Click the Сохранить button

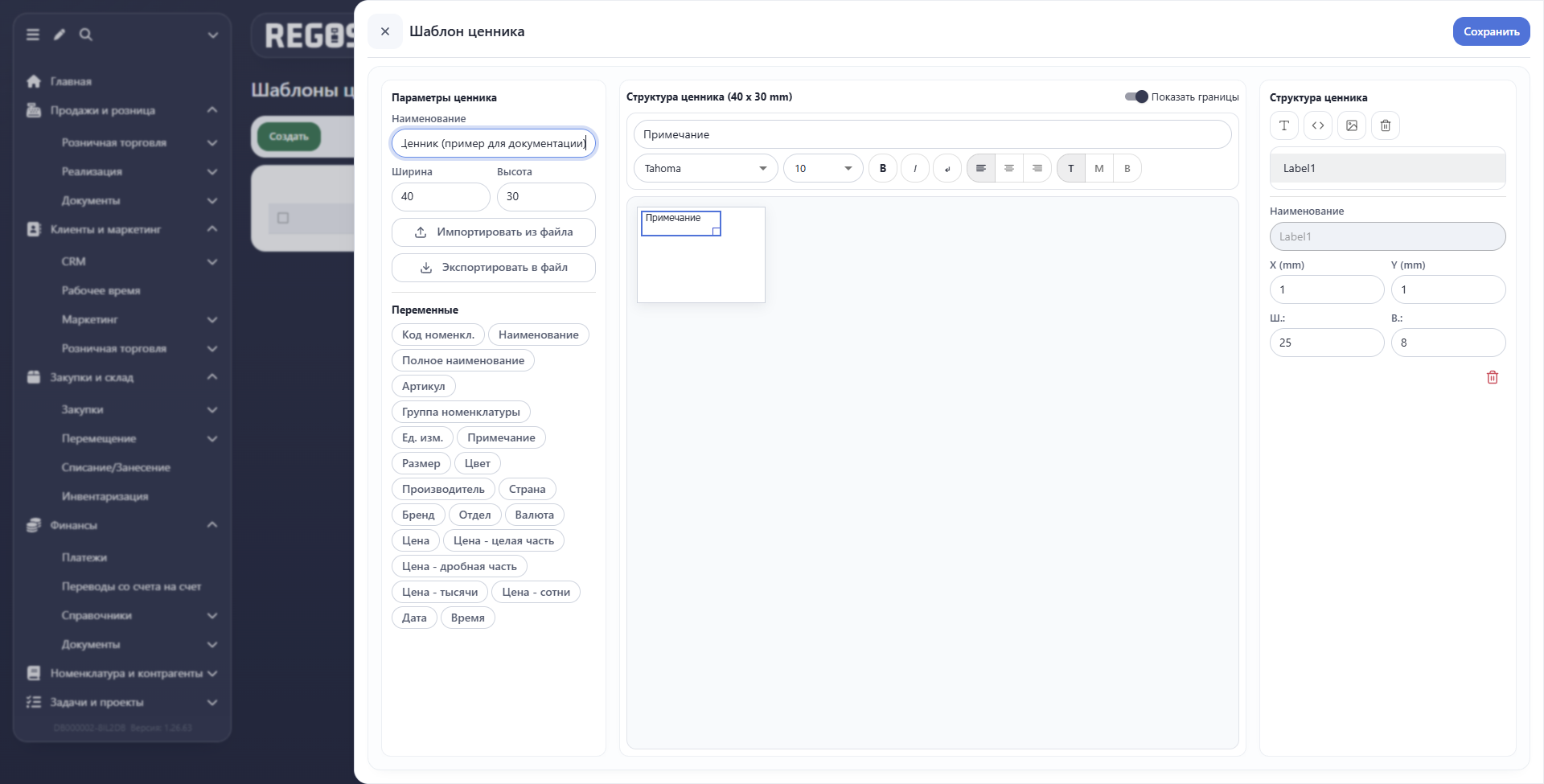pos(1491,31)
